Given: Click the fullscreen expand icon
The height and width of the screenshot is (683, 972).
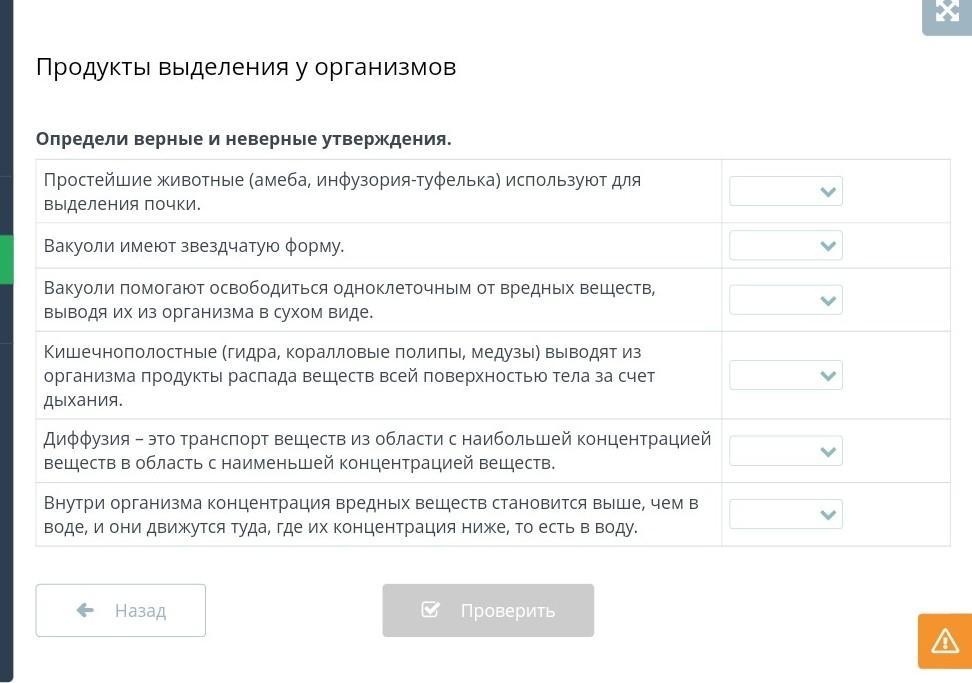Looking at the screenshot, I should (946, 12).
